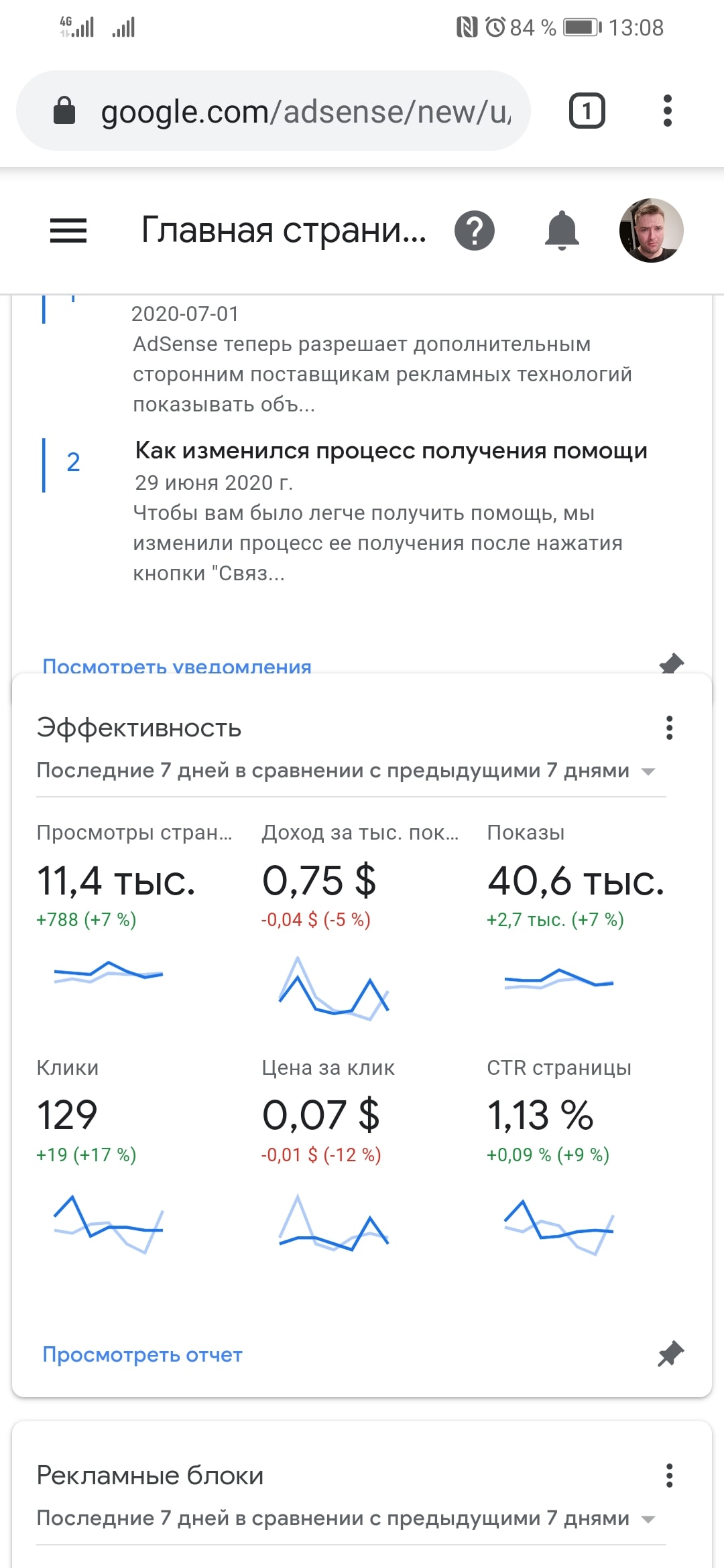Open the AdSense hamburger navigation menu
The image size is (724, 1568).
[x=68, y=231]
